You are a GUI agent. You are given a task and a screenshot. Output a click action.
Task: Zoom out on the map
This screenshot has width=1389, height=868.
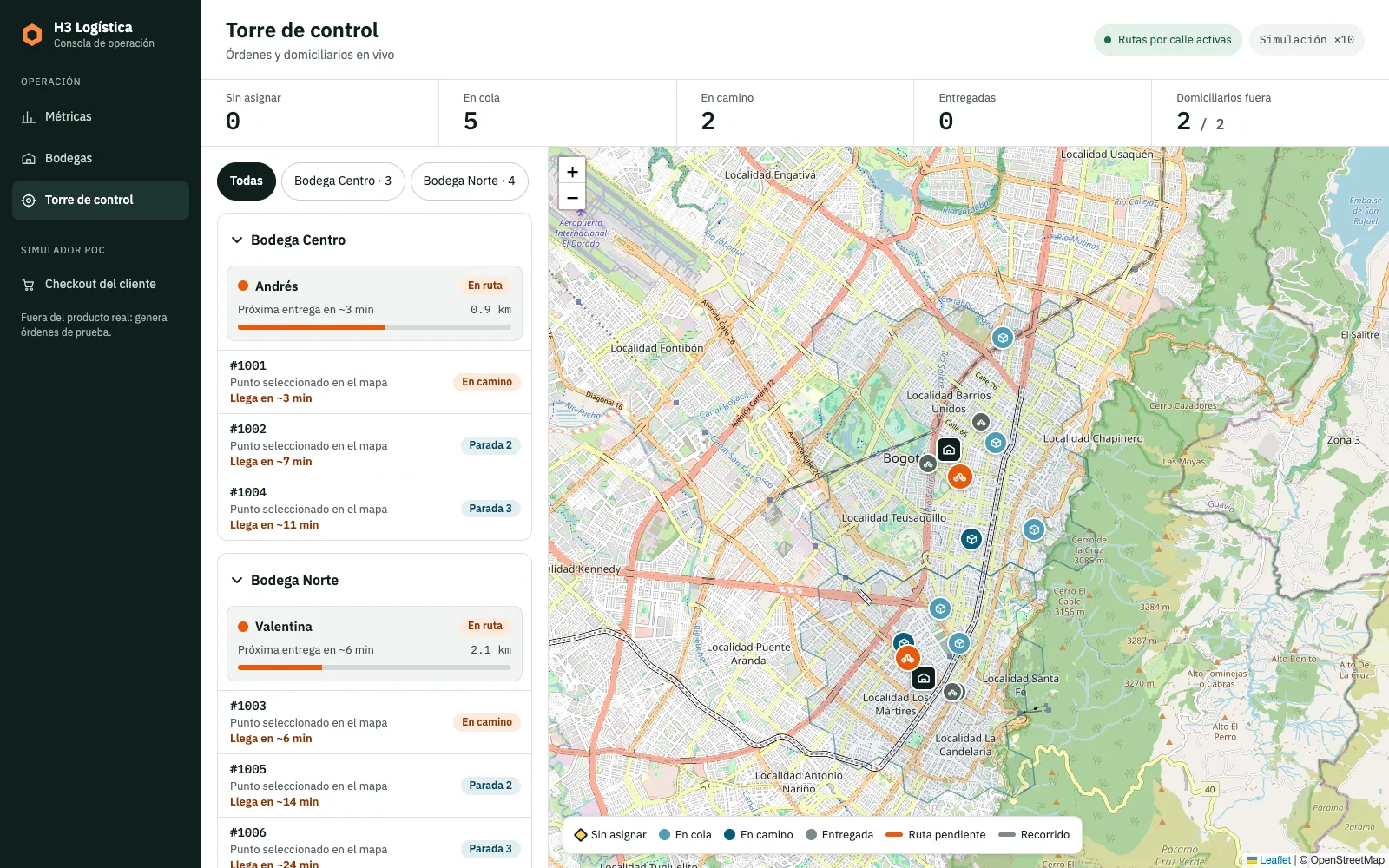tap(572, 197)
